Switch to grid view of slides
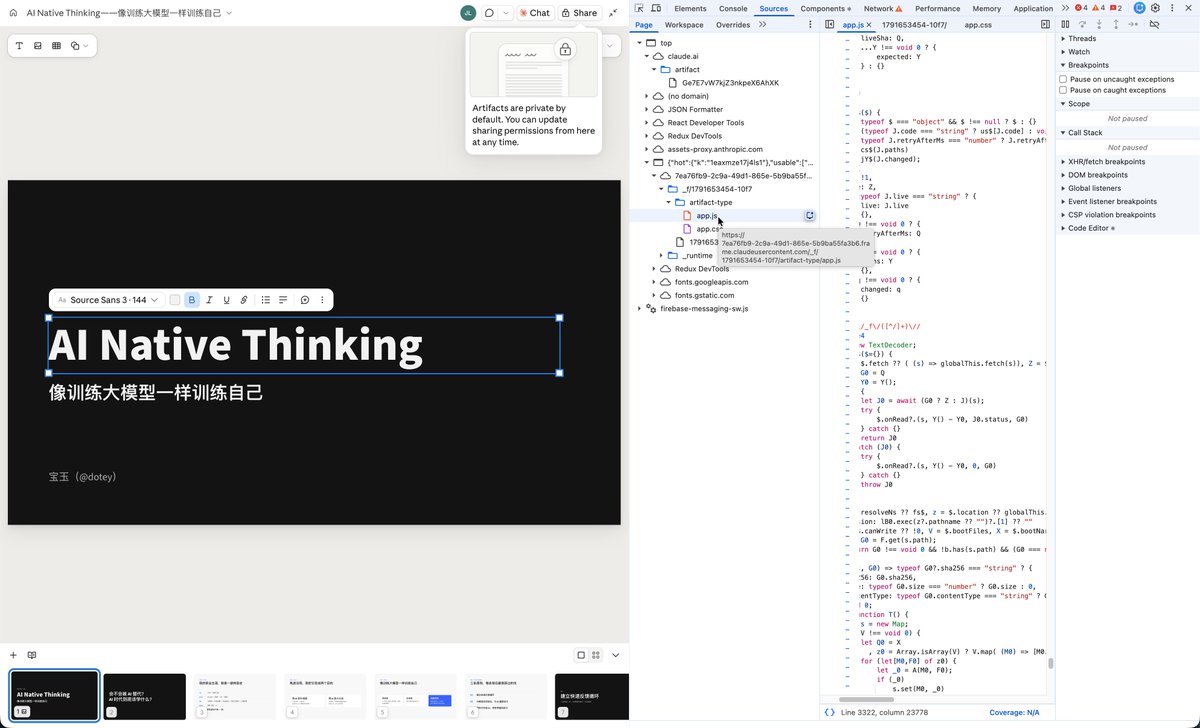The height and width of the screenshot is (728, 1200). 596,655
